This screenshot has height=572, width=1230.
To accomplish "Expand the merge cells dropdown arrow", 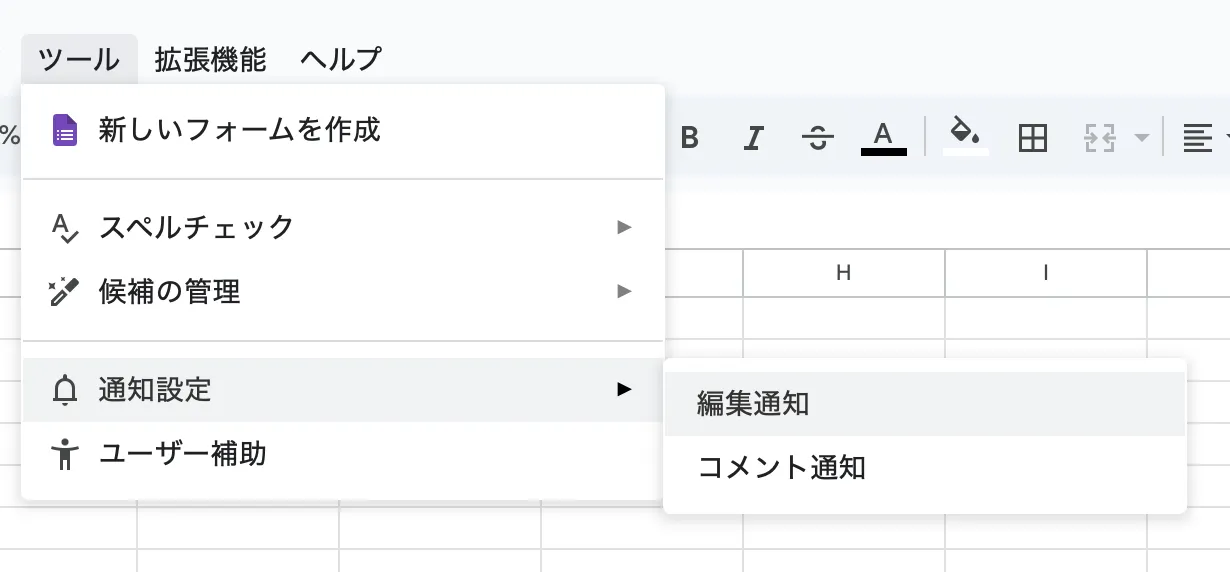I will pyautogui.click(x=1141, y=138).
